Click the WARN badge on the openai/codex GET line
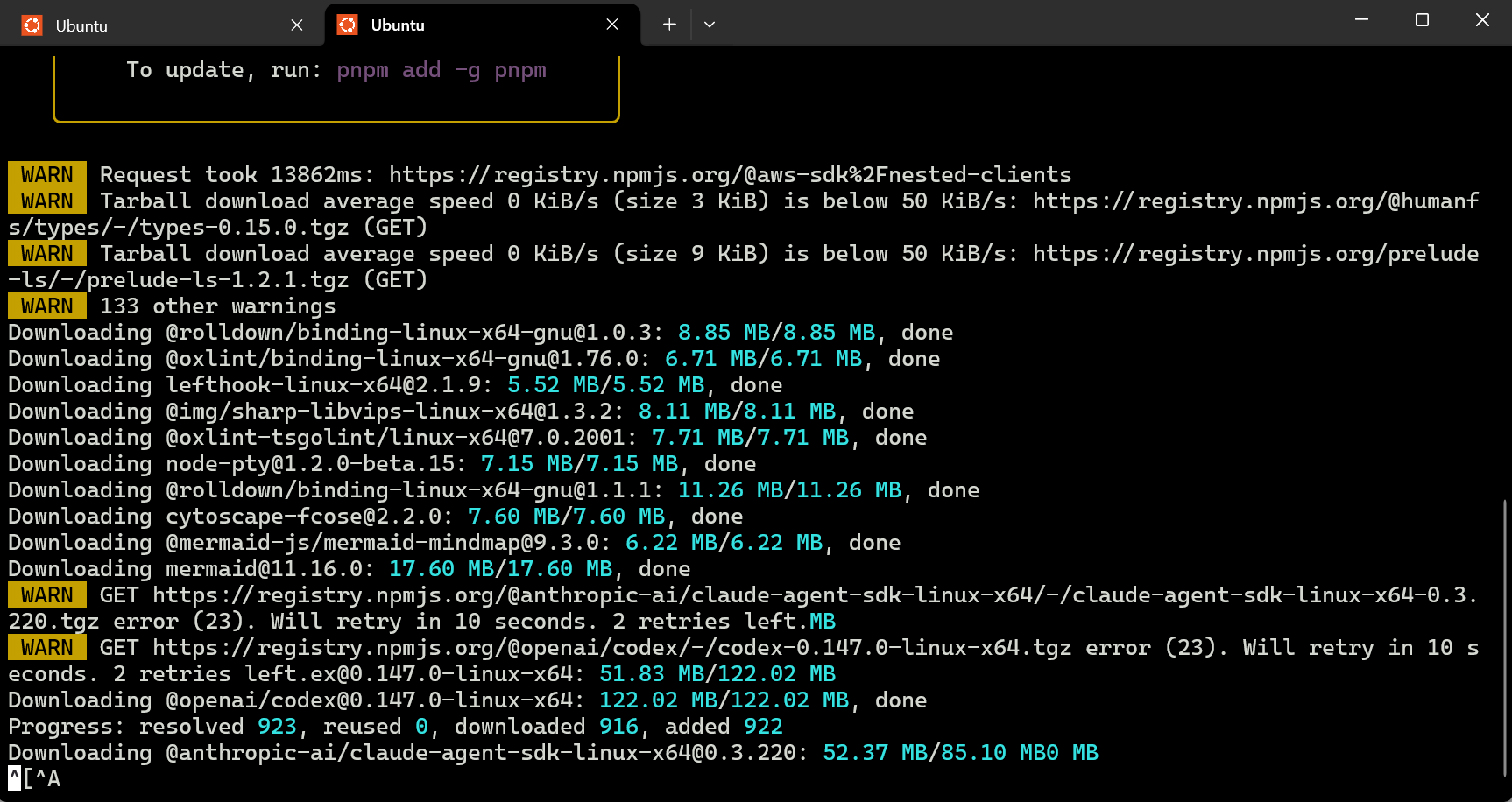 pos(47,648)
